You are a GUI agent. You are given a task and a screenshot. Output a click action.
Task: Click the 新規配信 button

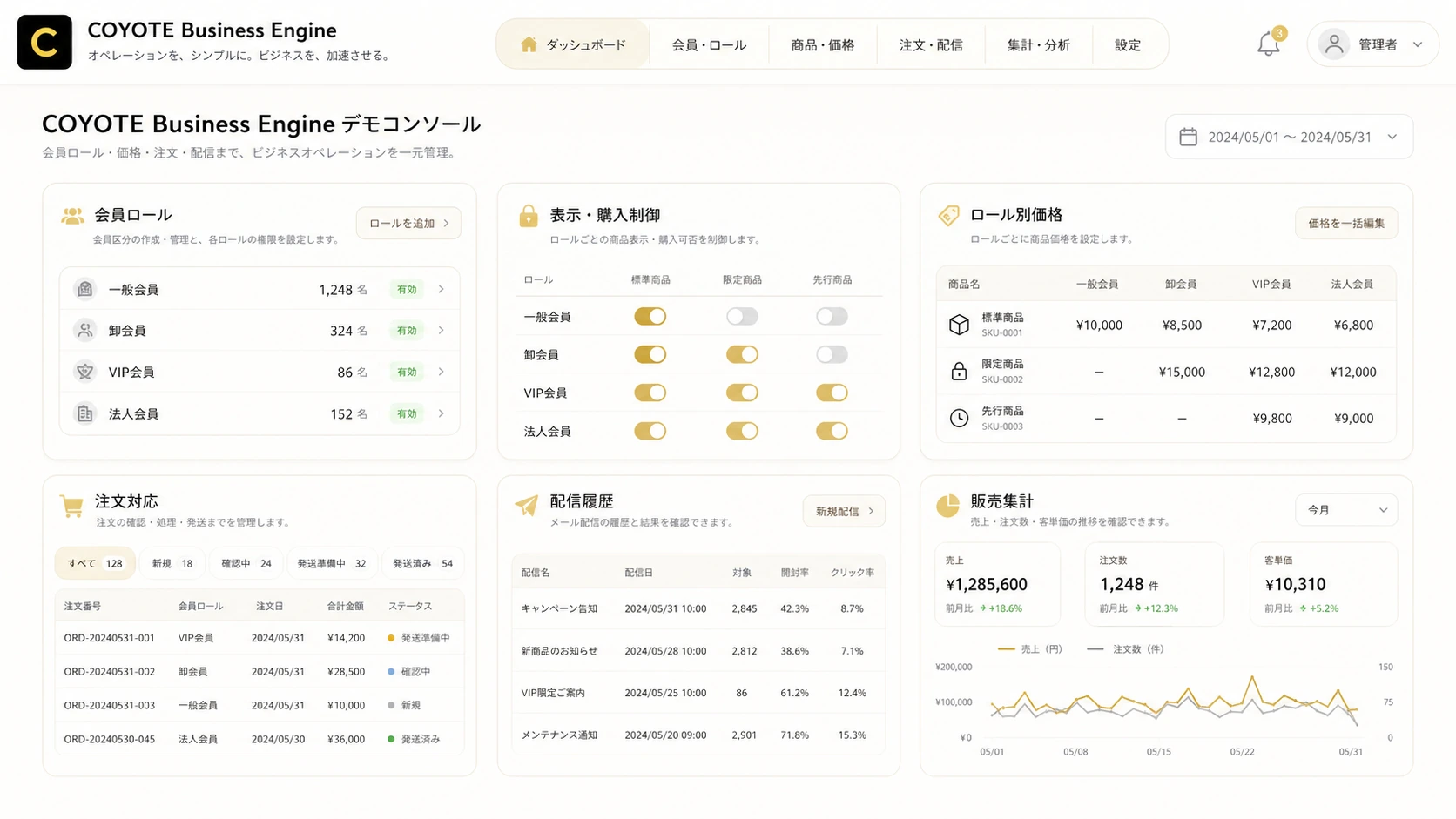click(x=844, y=511)
